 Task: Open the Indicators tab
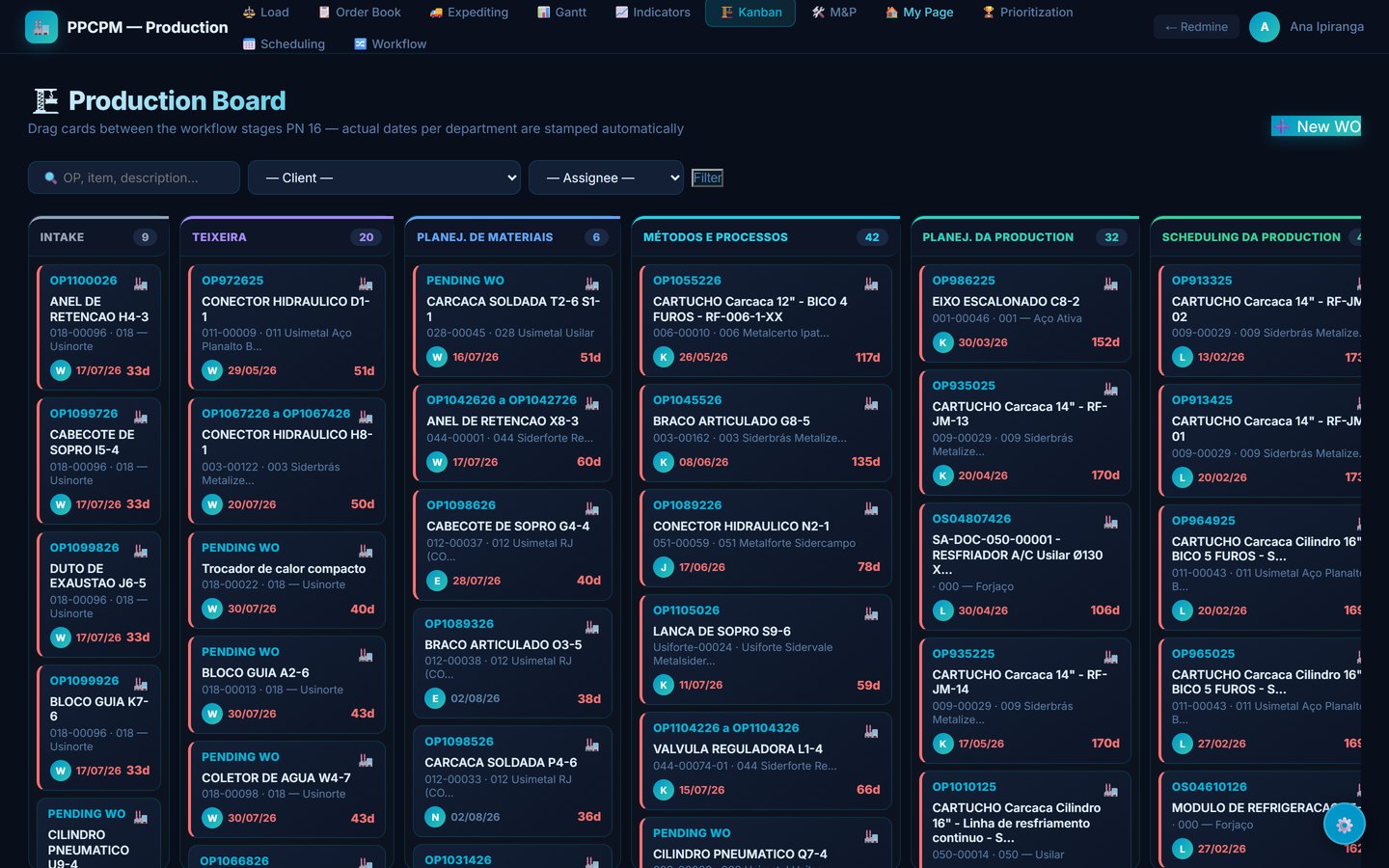(x=653, y=13)
